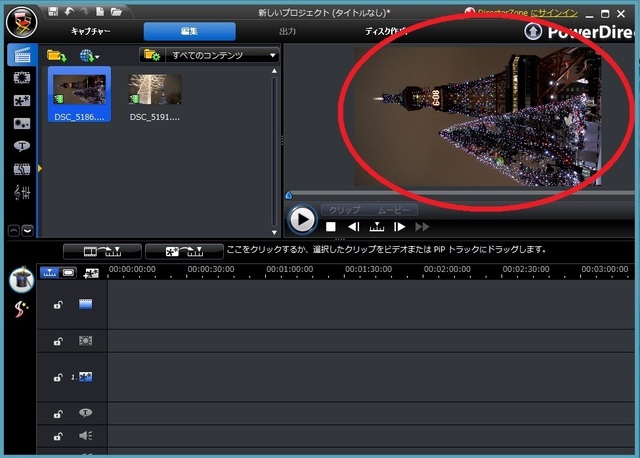
Task: Toggle the voice track lock
Action: coord(58,436)
